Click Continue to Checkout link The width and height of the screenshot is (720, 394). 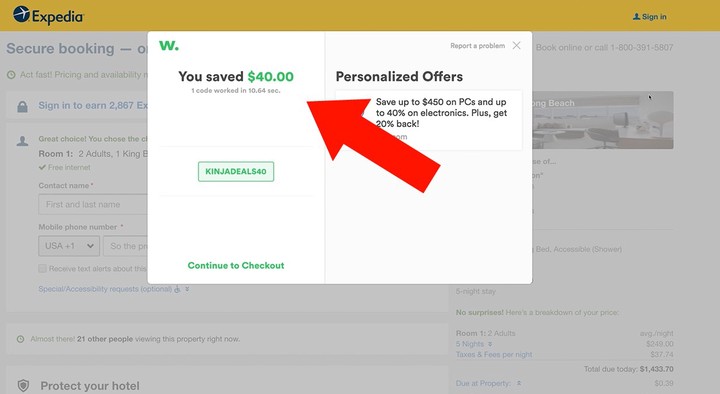pos(236,265)
